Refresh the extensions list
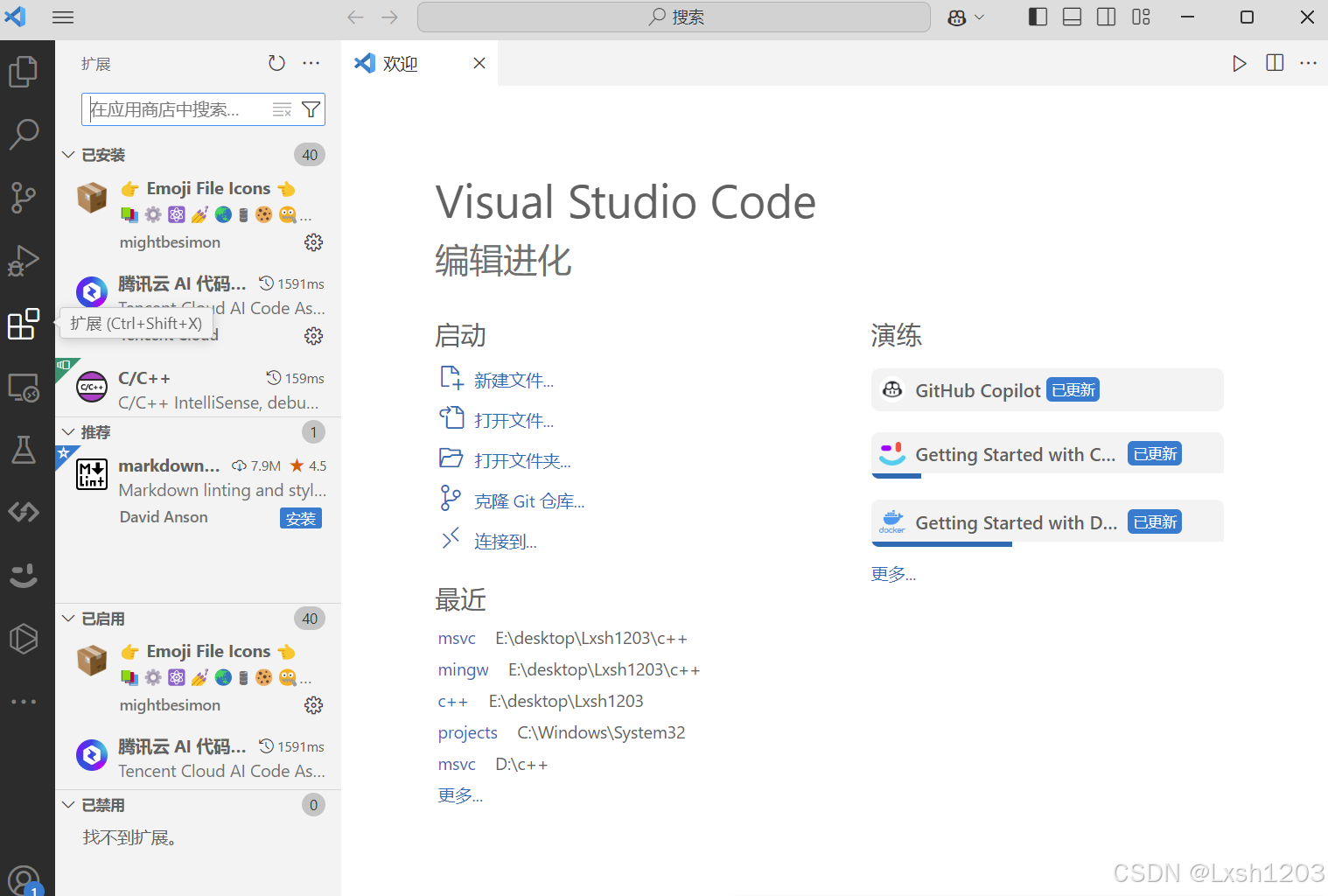The width and height of the screenshot is (1328, 896). (x=276, y=63)
